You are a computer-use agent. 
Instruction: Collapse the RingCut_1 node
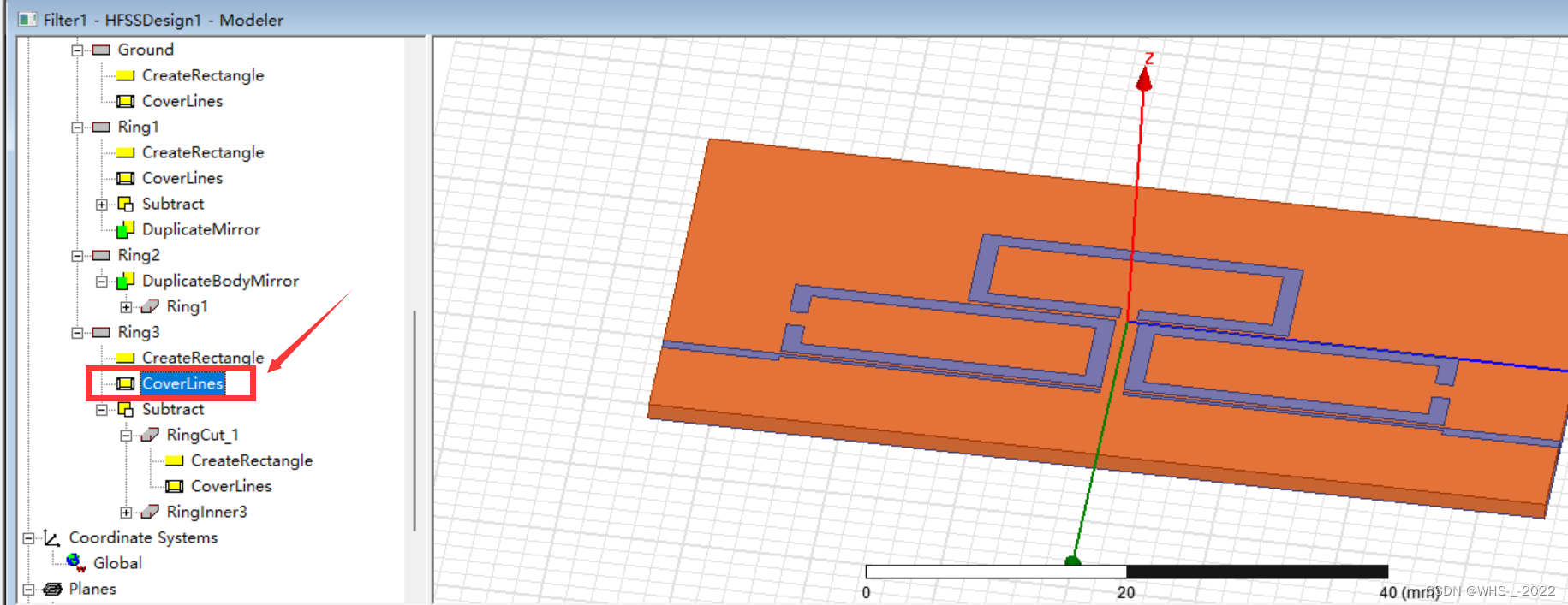coord(126,436)
